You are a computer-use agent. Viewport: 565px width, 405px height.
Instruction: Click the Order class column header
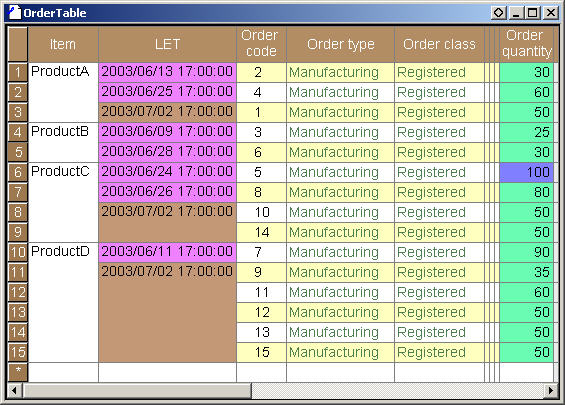439,44
